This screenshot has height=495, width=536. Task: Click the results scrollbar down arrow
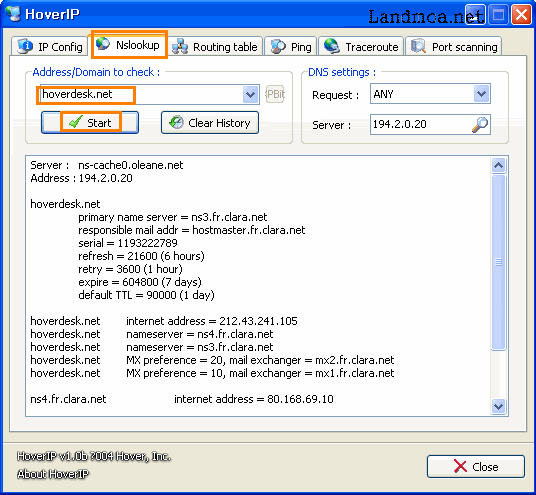pos(498,406)
